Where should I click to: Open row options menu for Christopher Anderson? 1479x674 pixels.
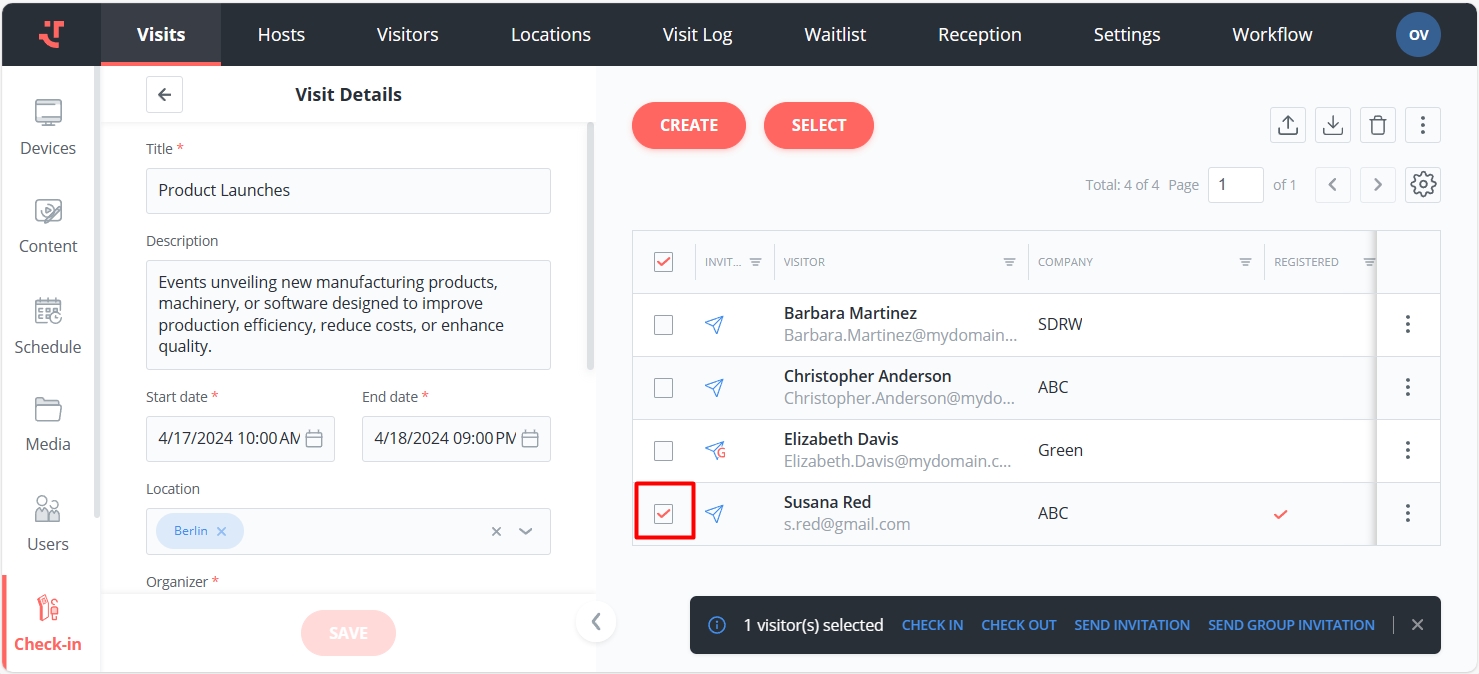[x=1407, y=388]
